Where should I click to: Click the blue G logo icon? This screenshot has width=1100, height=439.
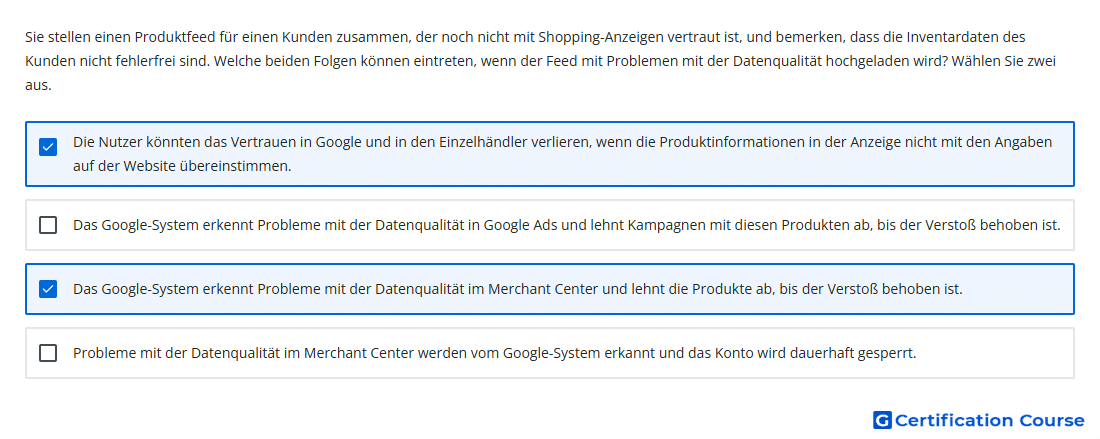pos(882,420)
